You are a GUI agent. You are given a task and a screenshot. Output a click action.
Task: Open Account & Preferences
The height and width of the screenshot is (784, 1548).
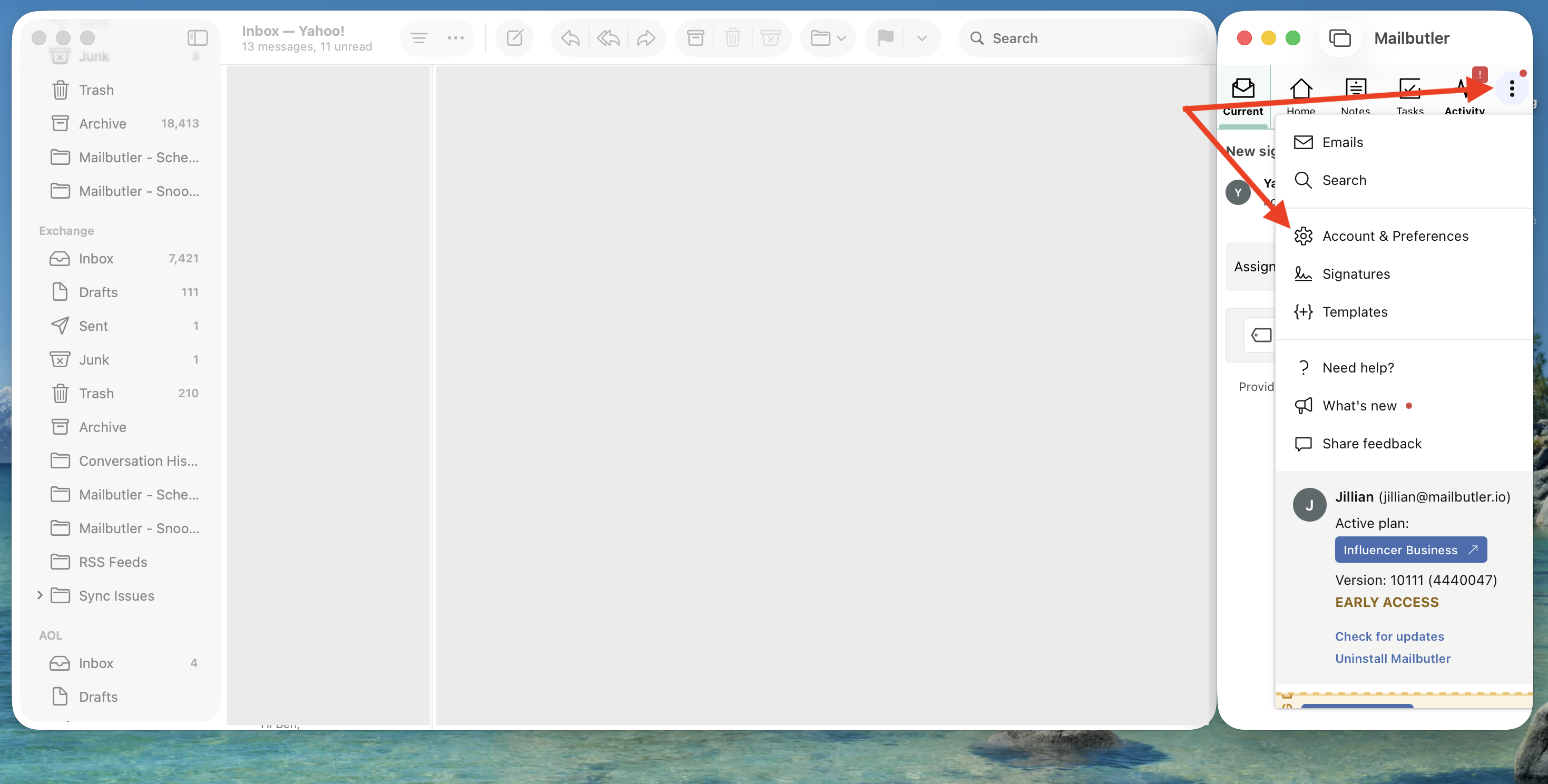1404,236
